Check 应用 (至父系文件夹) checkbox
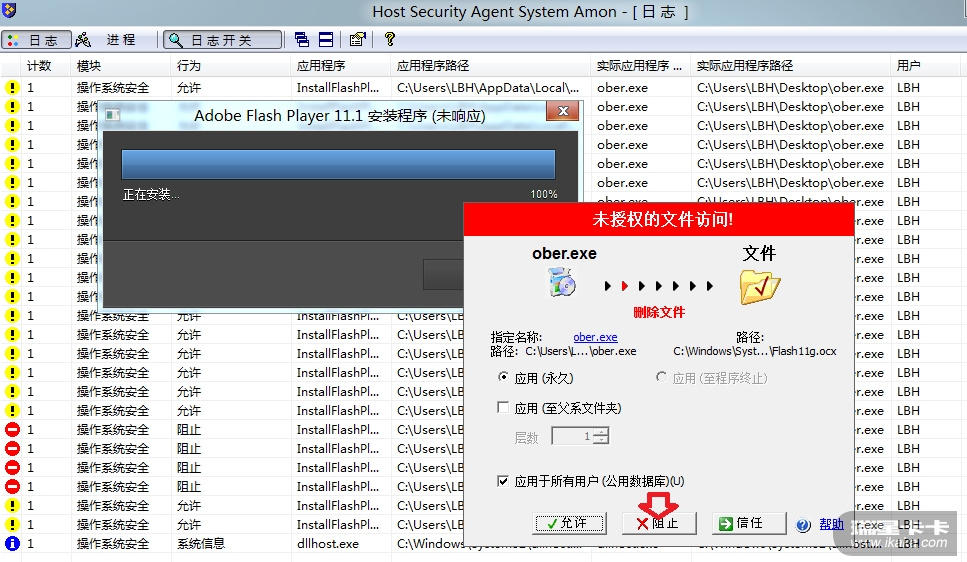967x562 pixels. (x=503, y=407)
